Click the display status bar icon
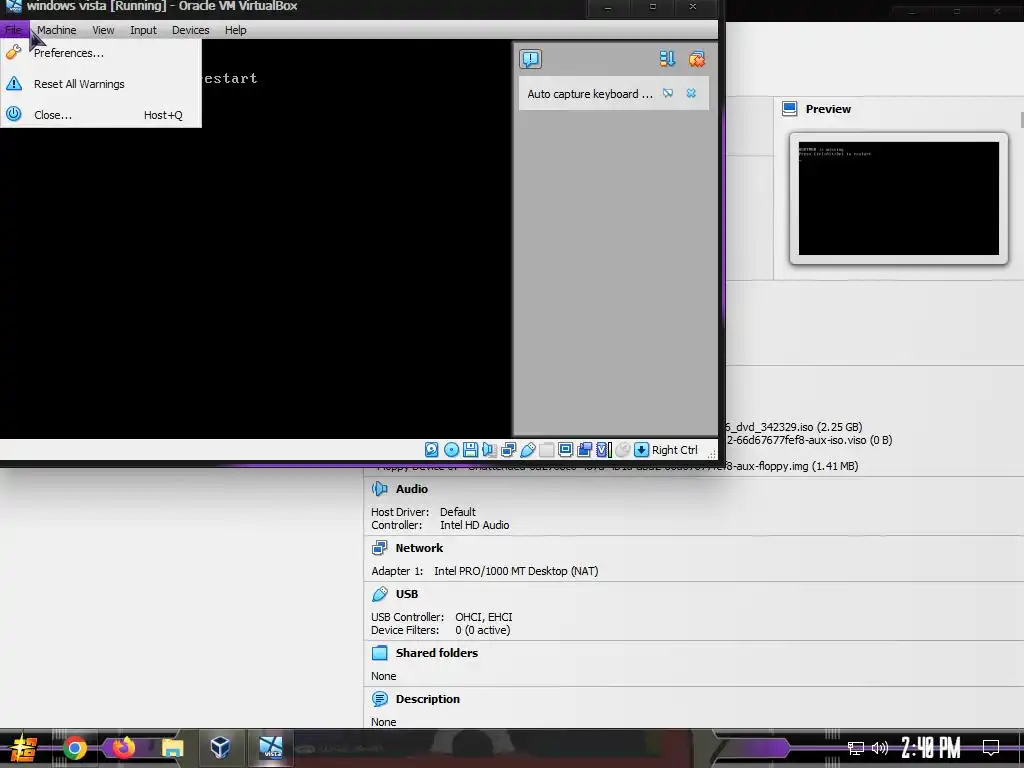The width and height of the screenshot is (1024, 768). (566, 450)
